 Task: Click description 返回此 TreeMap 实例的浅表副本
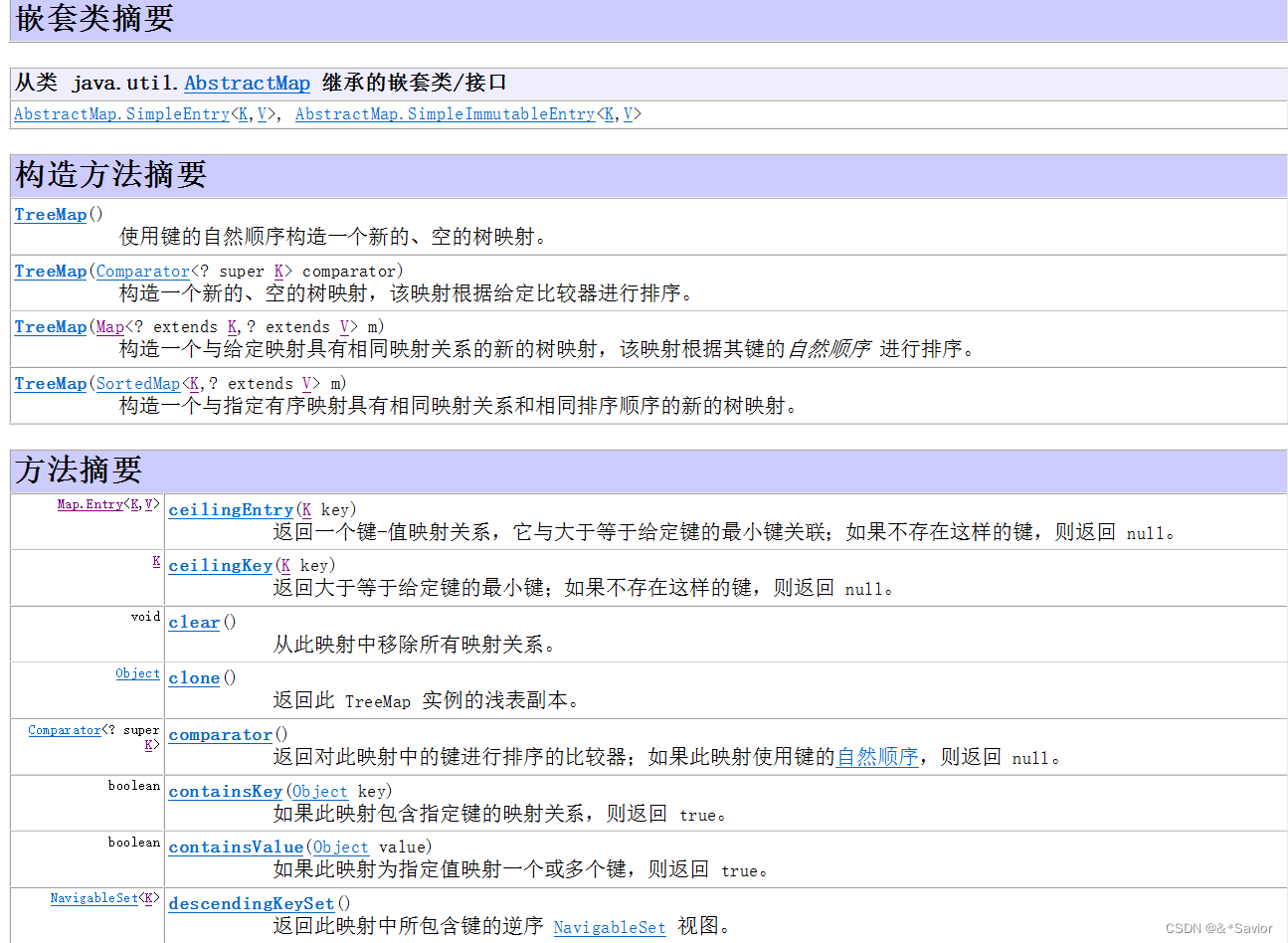coord(427,700)
